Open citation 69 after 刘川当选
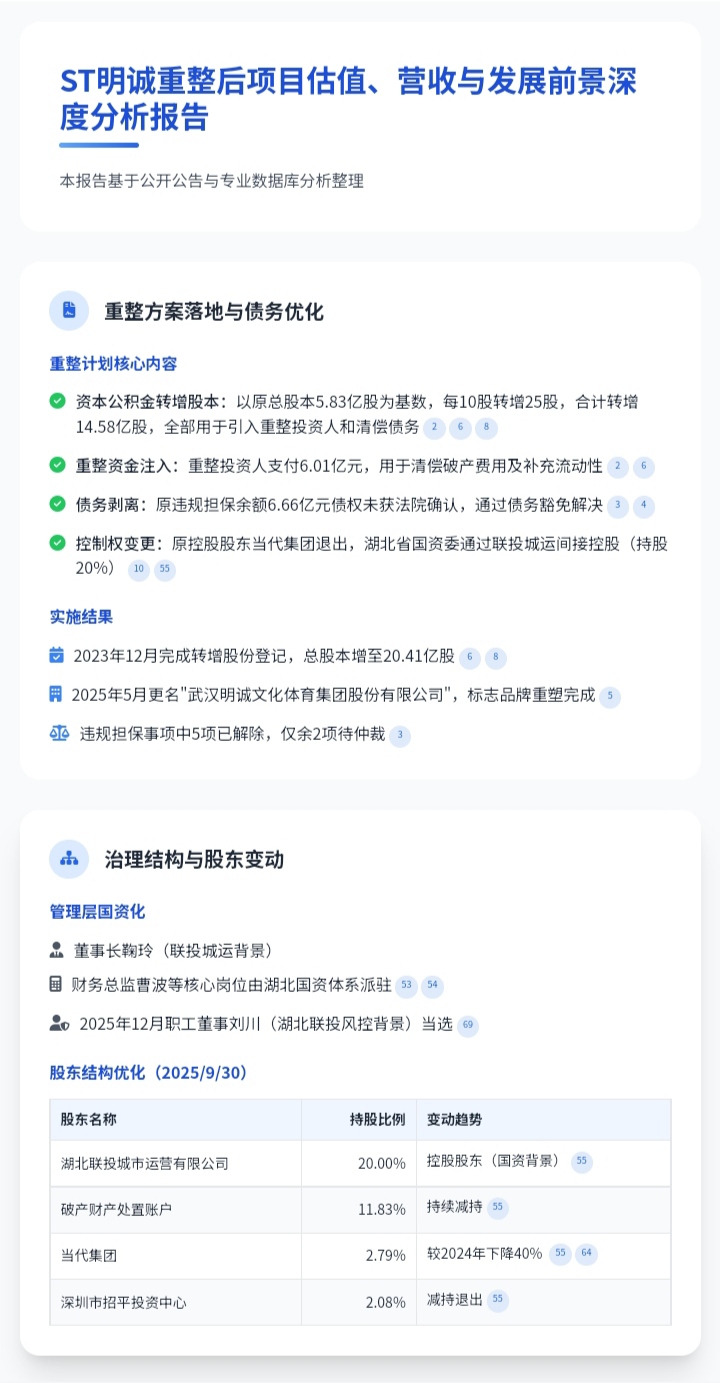 pos(467,1025)
